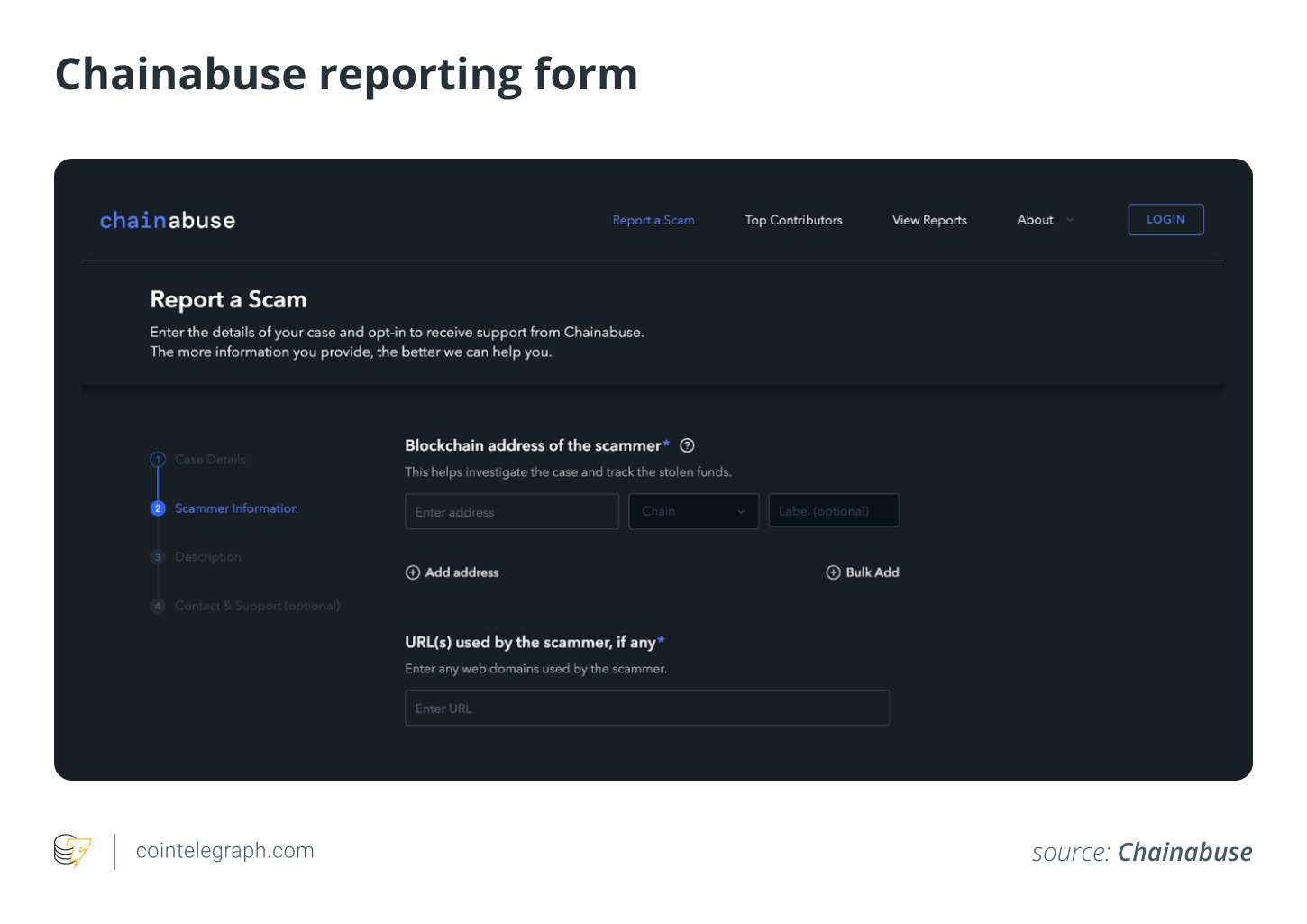Go to Top Contributors
This screenshot has height=924, width=1307.
pyautogui.click(x=793, y=220)
